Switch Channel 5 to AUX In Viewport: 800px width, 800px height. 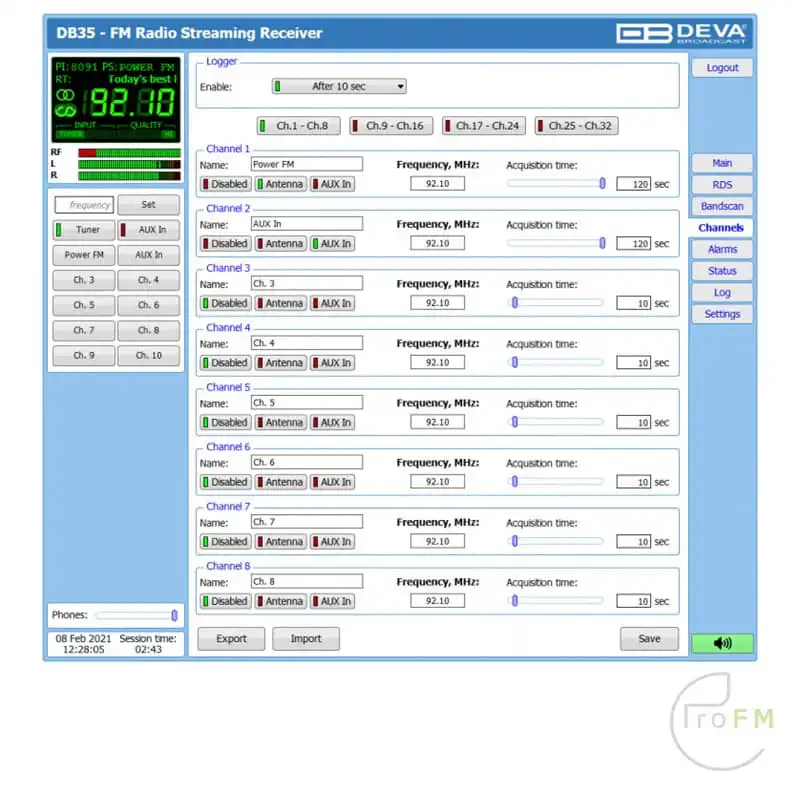tap(331, 422)
